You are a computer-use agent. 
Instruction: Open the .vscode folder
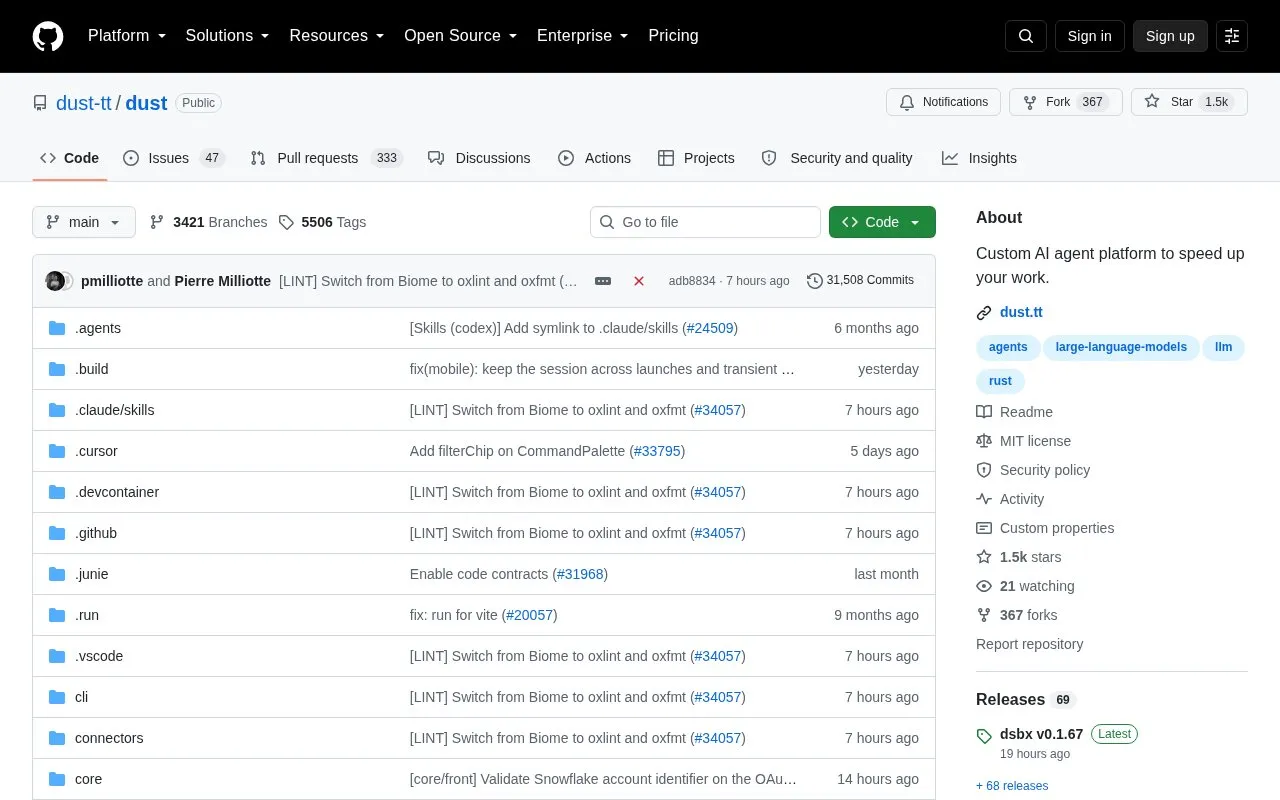(x=99, y=656)
